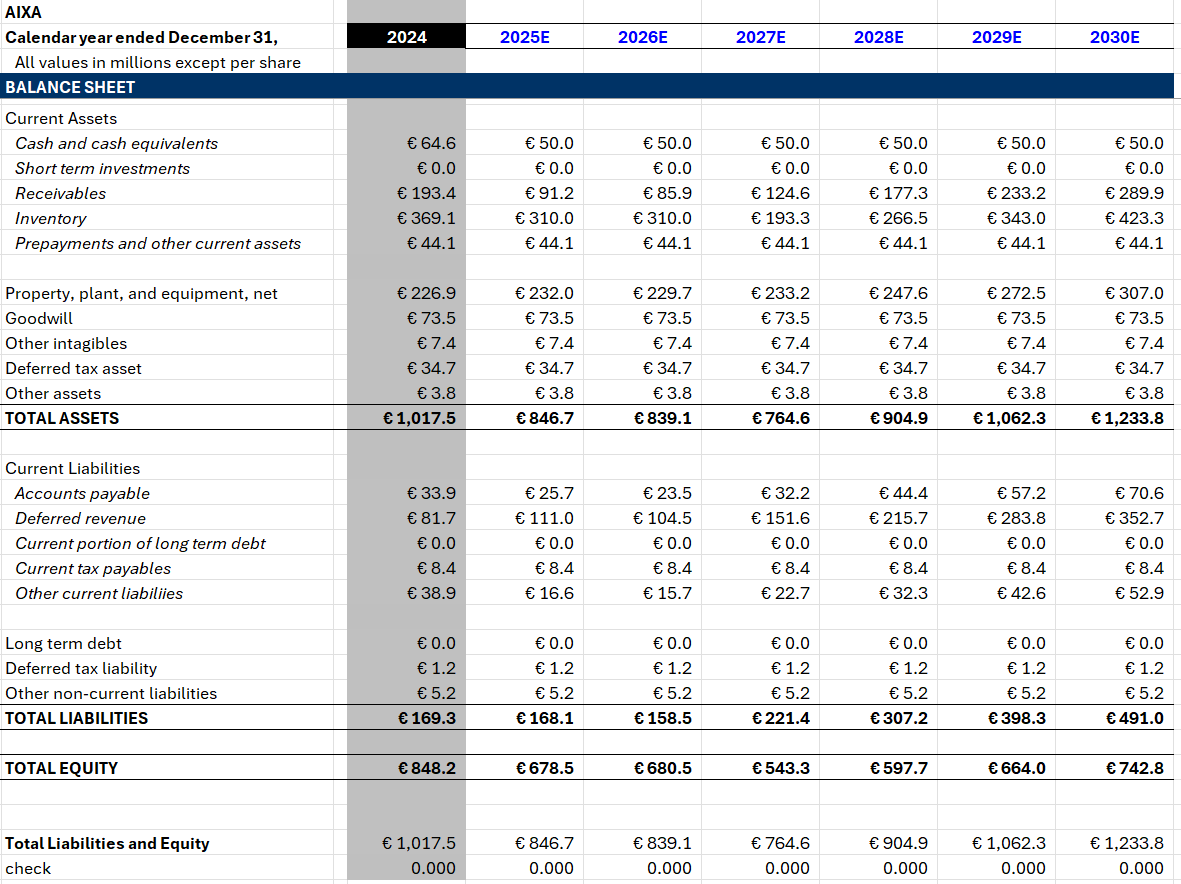This screenshot has width=1181, height=884.
Task: Select the 2024 column header cell
Action: pyautogui.click(x=407, y=37)
